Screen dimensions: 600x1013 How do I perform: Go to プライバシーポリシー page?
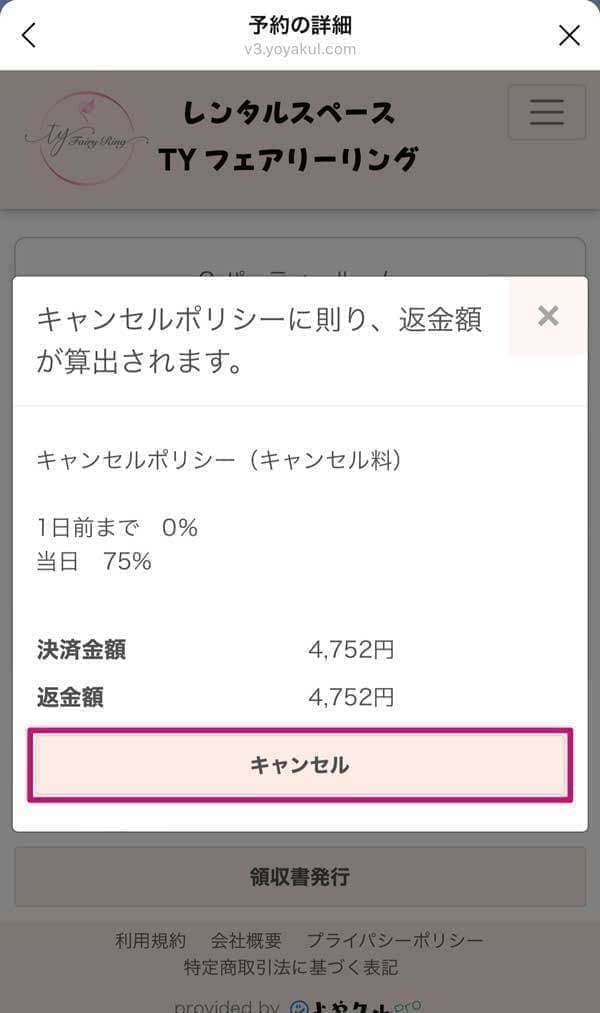(x=395, y=940)
